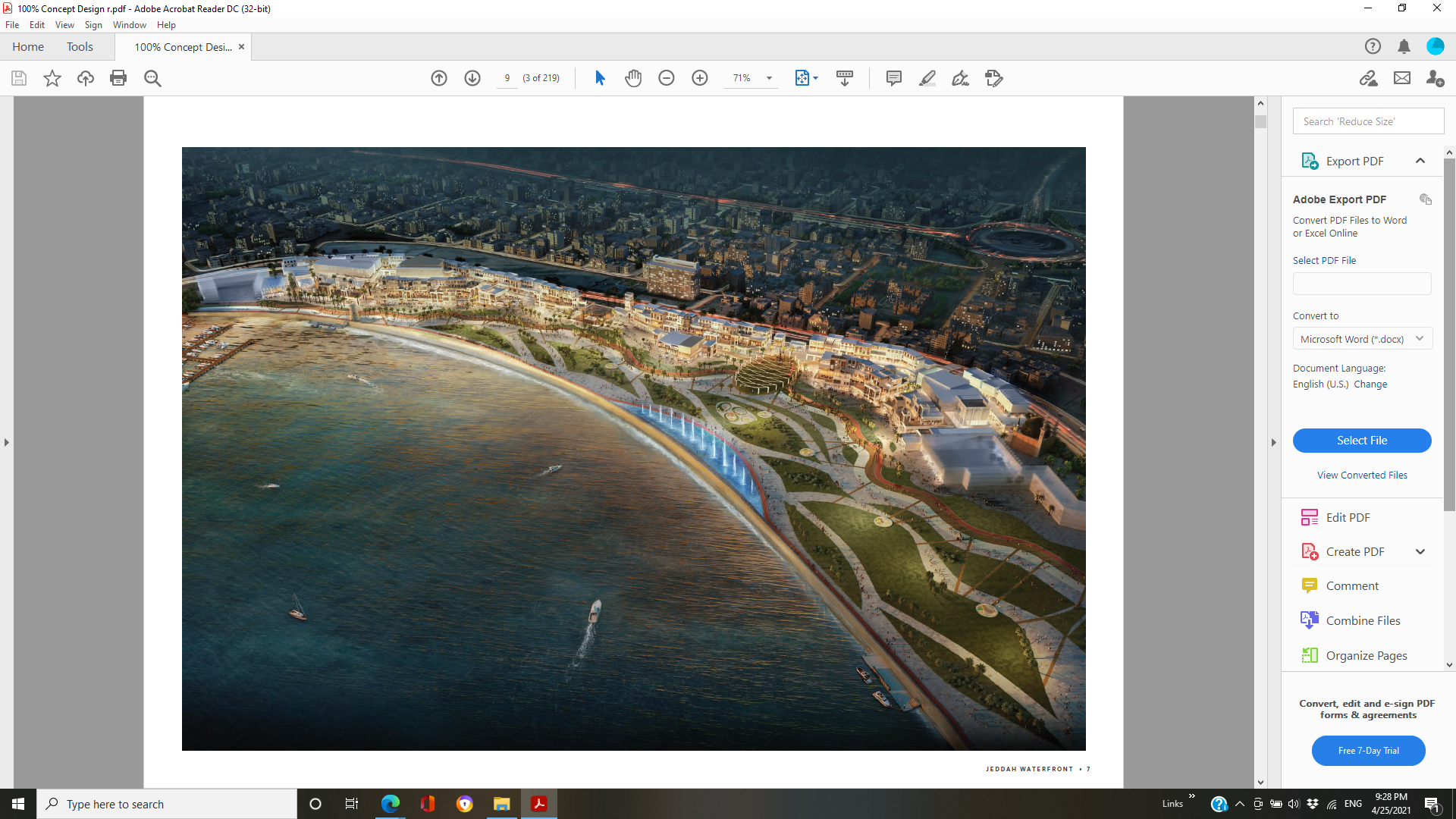Open the Edit menu

37,25
